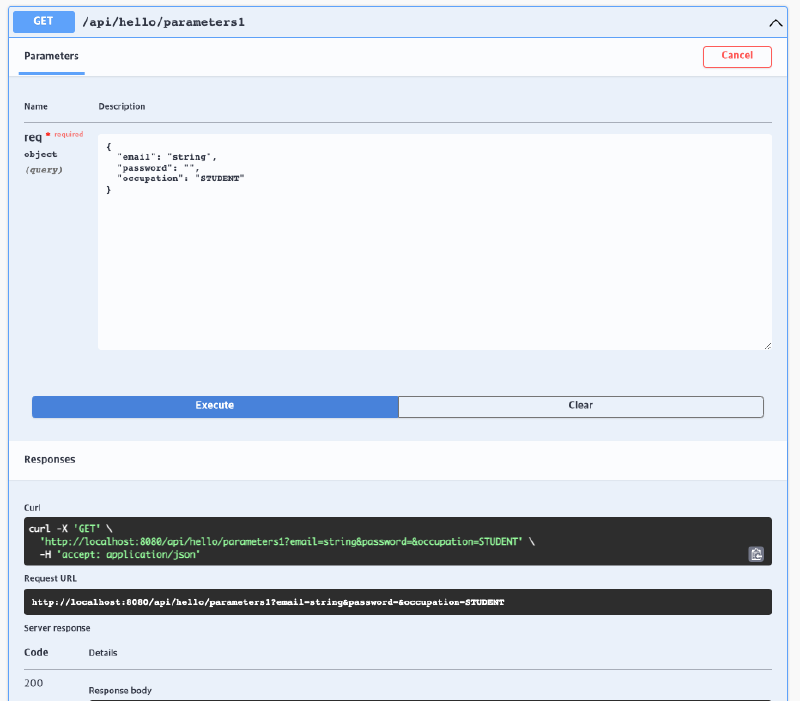Grab the text area resize handle
The image size is (800, 701).
767,345
